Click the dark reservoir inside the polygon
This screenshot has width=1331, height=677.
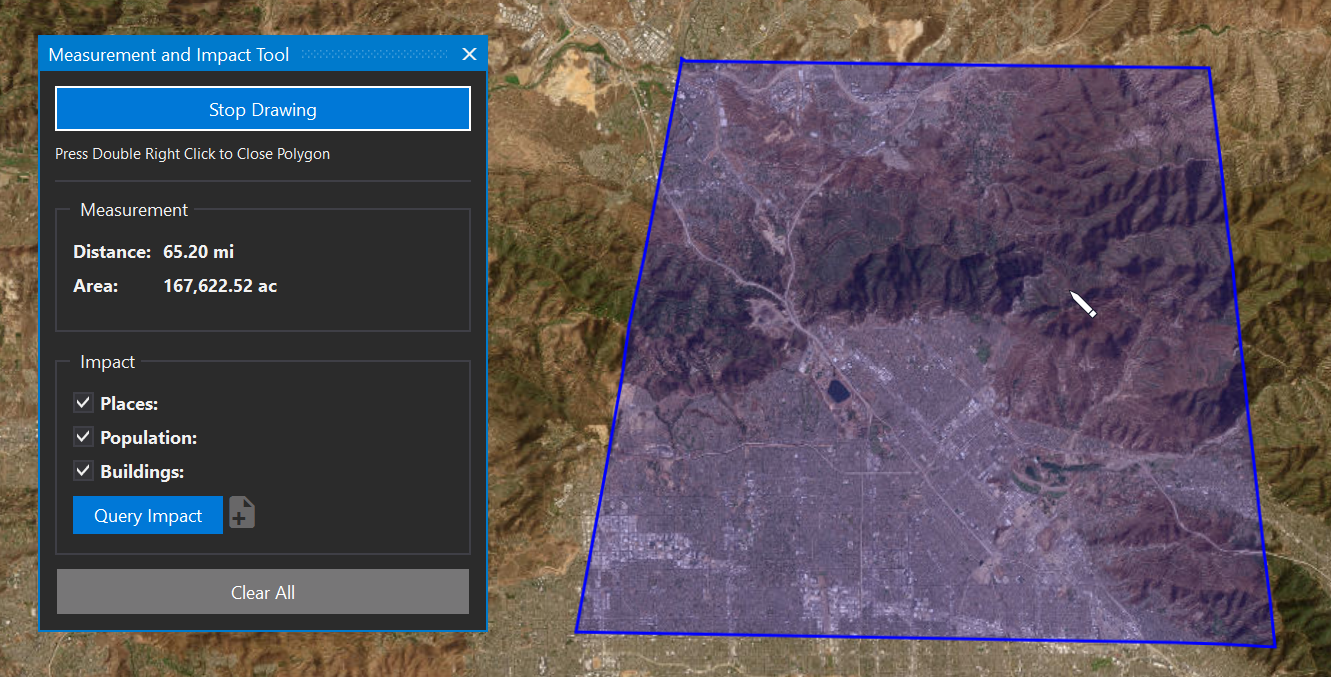point(836,389)
